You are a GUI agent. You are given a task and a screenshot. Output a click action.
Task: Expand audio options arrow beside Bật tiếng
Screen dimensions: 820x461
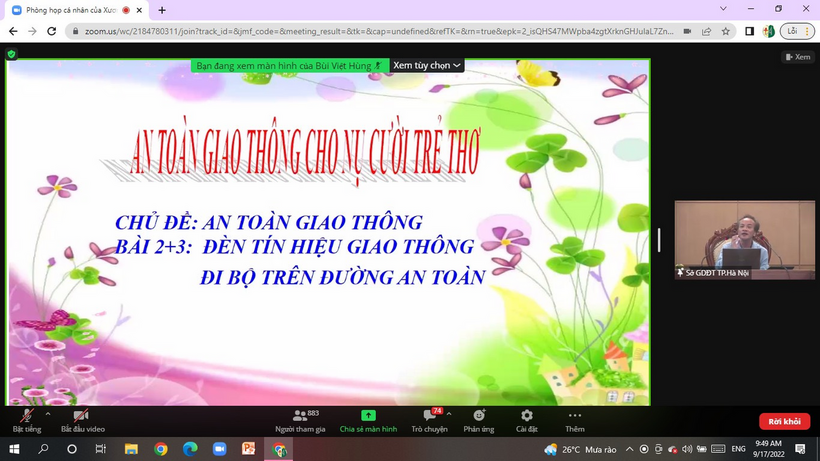[47, 413]
